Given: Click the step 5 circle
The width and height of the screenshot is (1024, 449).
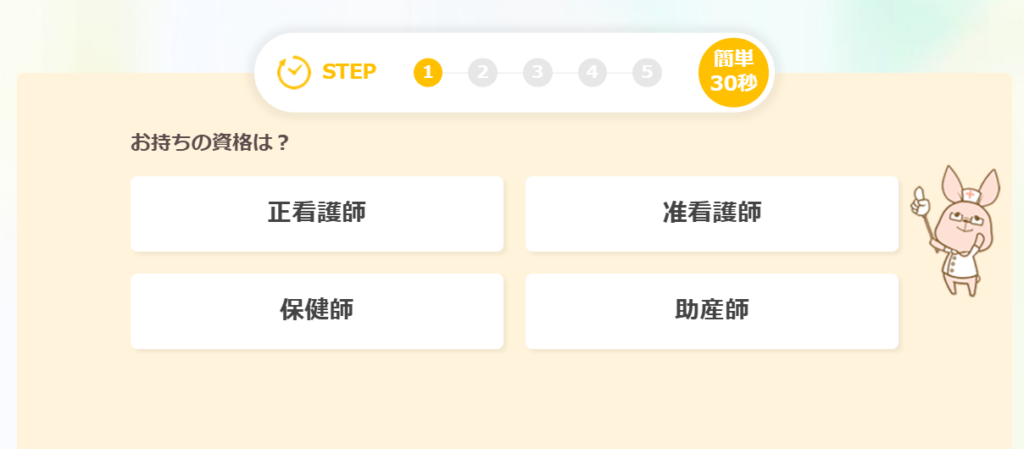Looking at the screenshot, I should (647, 72).
